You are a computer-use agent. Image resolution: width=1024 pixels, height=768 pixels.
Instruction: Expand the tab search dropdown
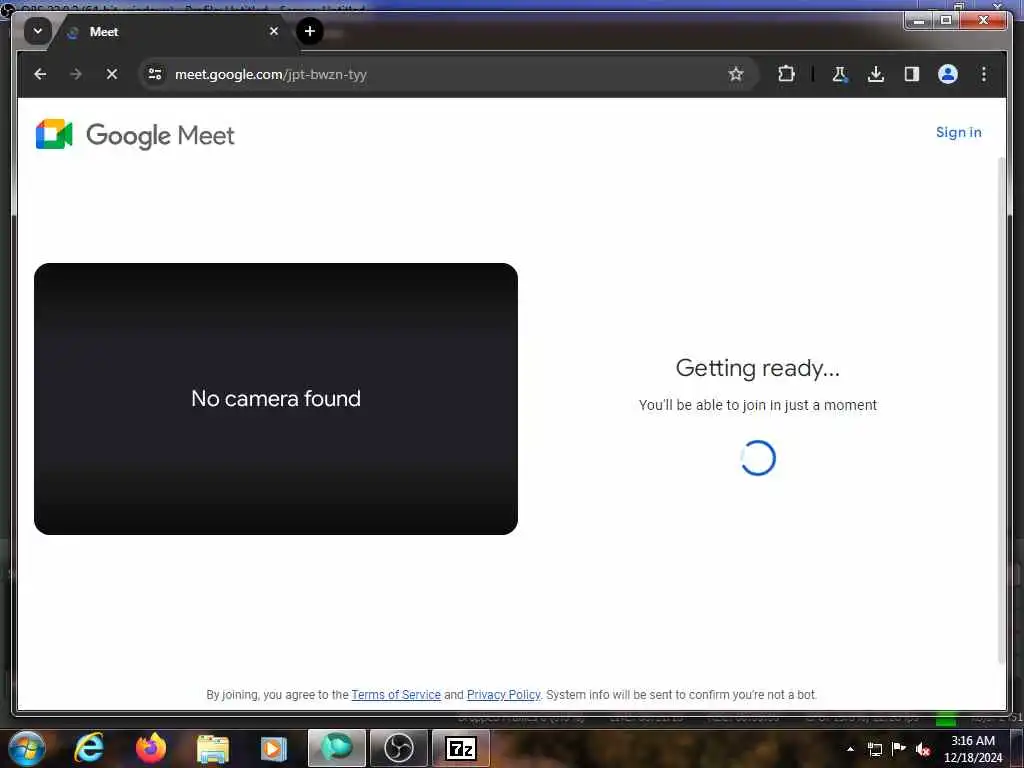coord(37,31)
